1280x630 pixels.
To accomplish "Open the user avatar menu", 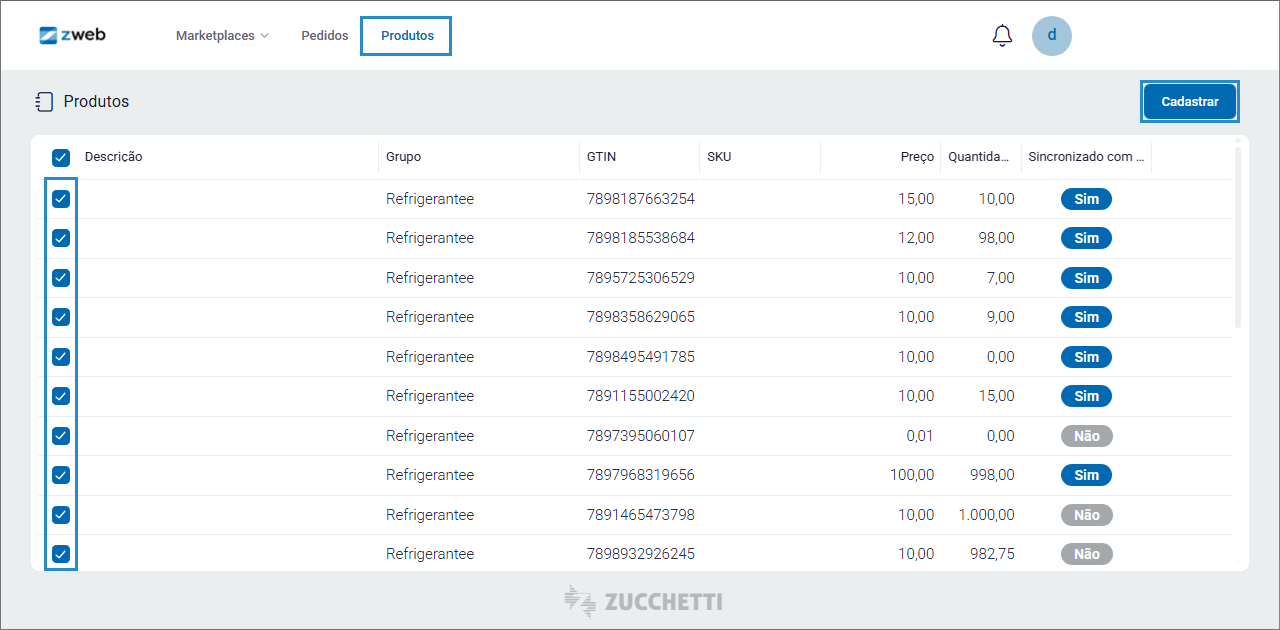I will click(1051, 36).
